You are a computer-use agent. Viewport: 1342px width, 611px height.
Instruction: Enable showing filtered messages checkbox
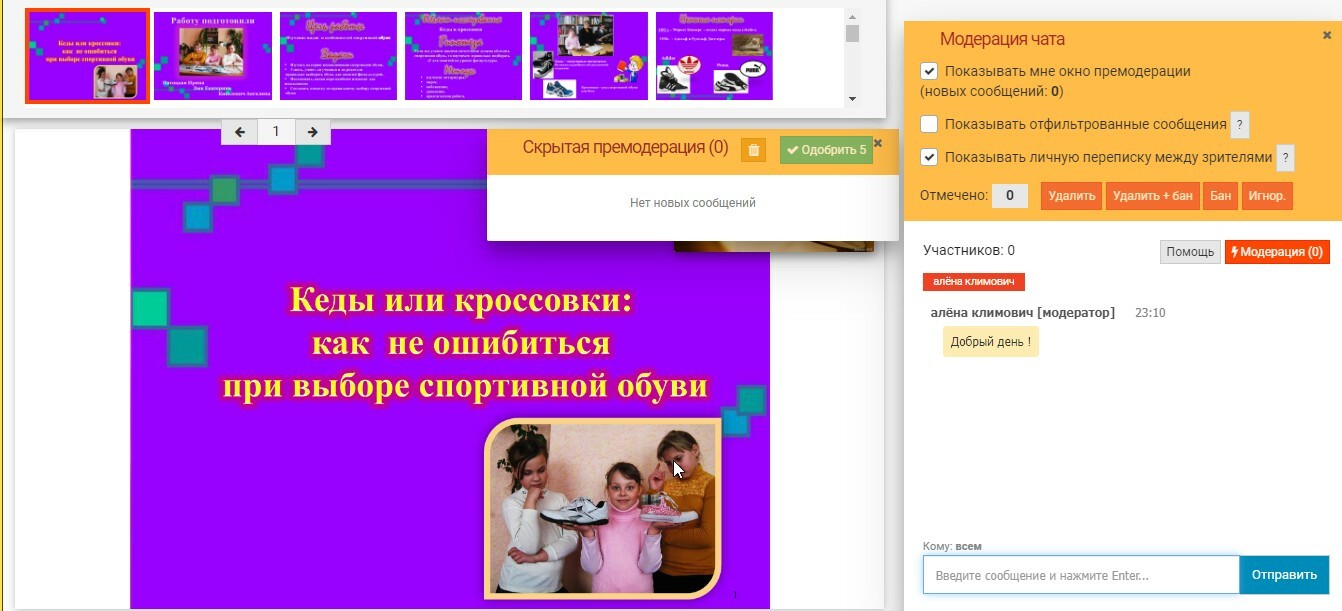[x=929, y=124]
